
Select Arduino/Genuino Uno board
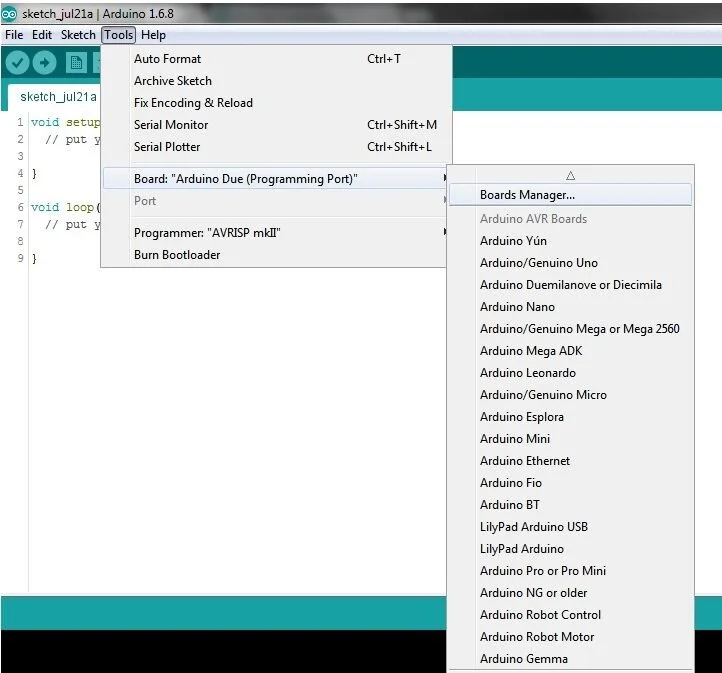click(570, 263)
